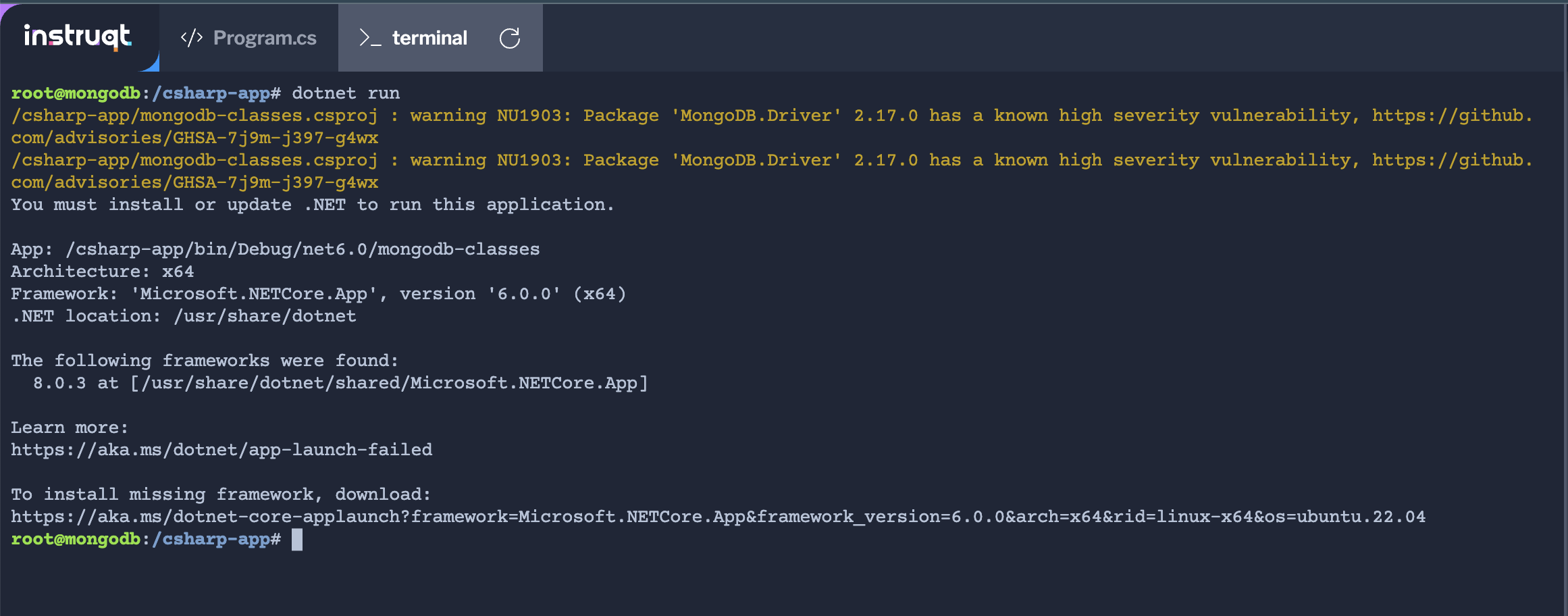Switch to the Program.cs tab
Viewport: 1568px width, 616px height.
(264, 38)
